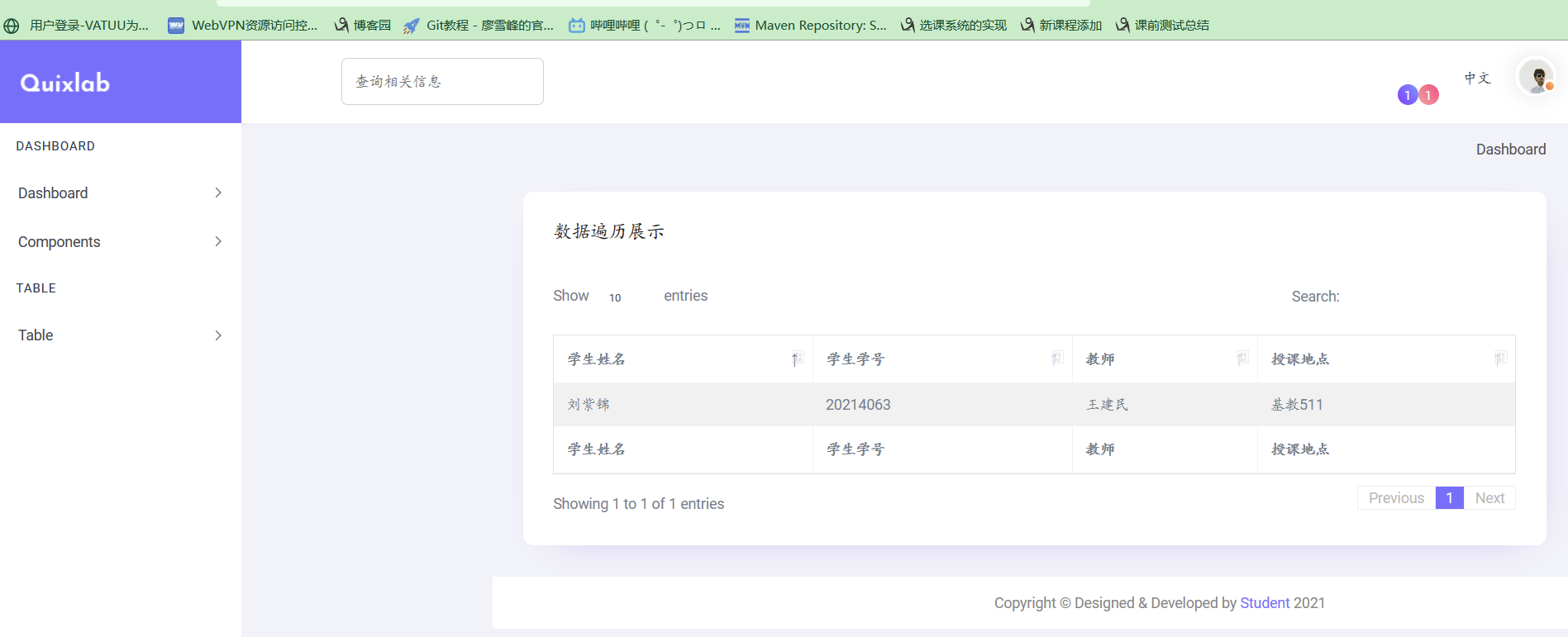Select the 20214063 student ID cell
This screenshot has width=1568, height=637.
942,404
